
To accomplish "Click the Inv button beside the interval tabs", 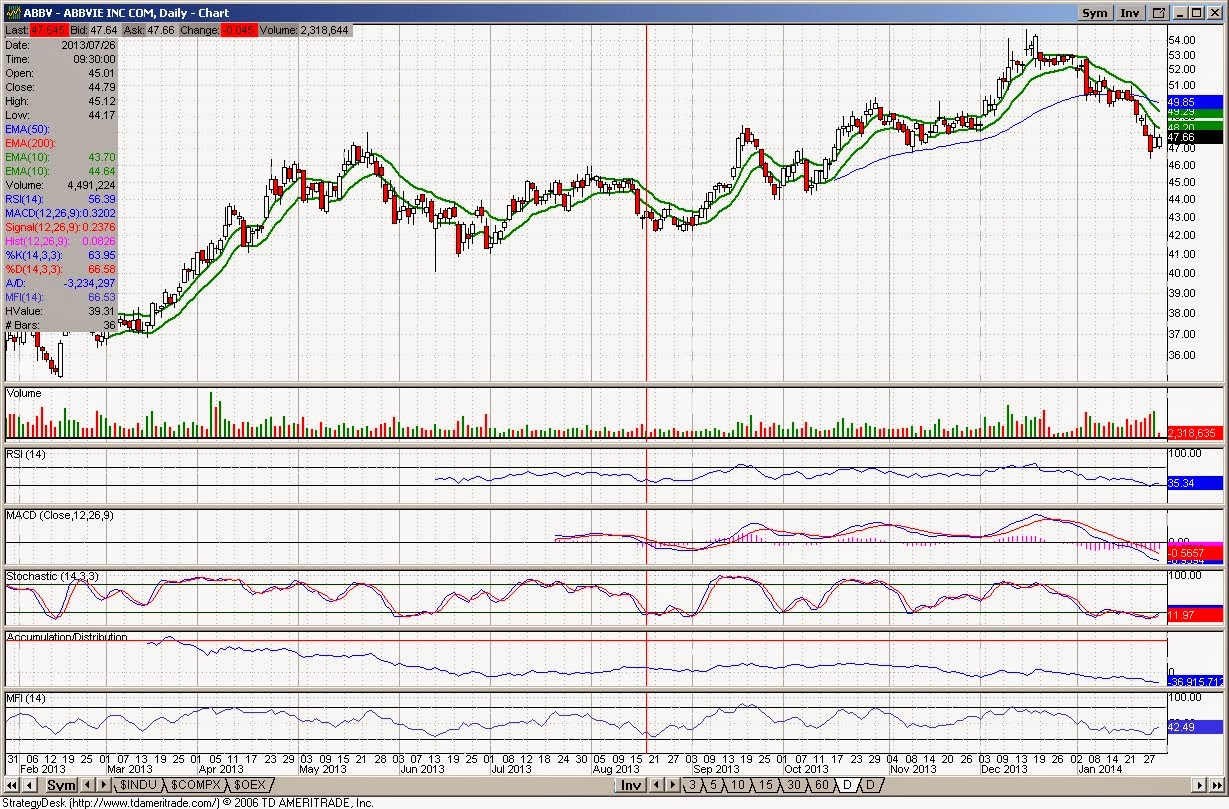I will (x=631, y=785).
